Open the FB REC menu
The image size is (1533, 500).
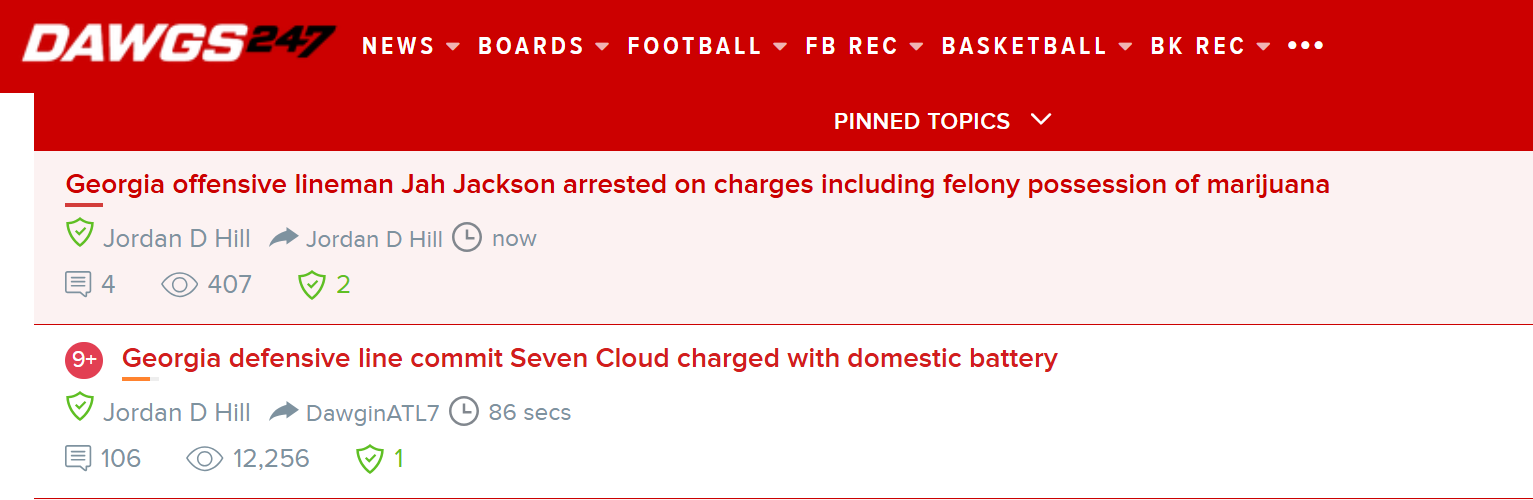click(x=865, y=46)
